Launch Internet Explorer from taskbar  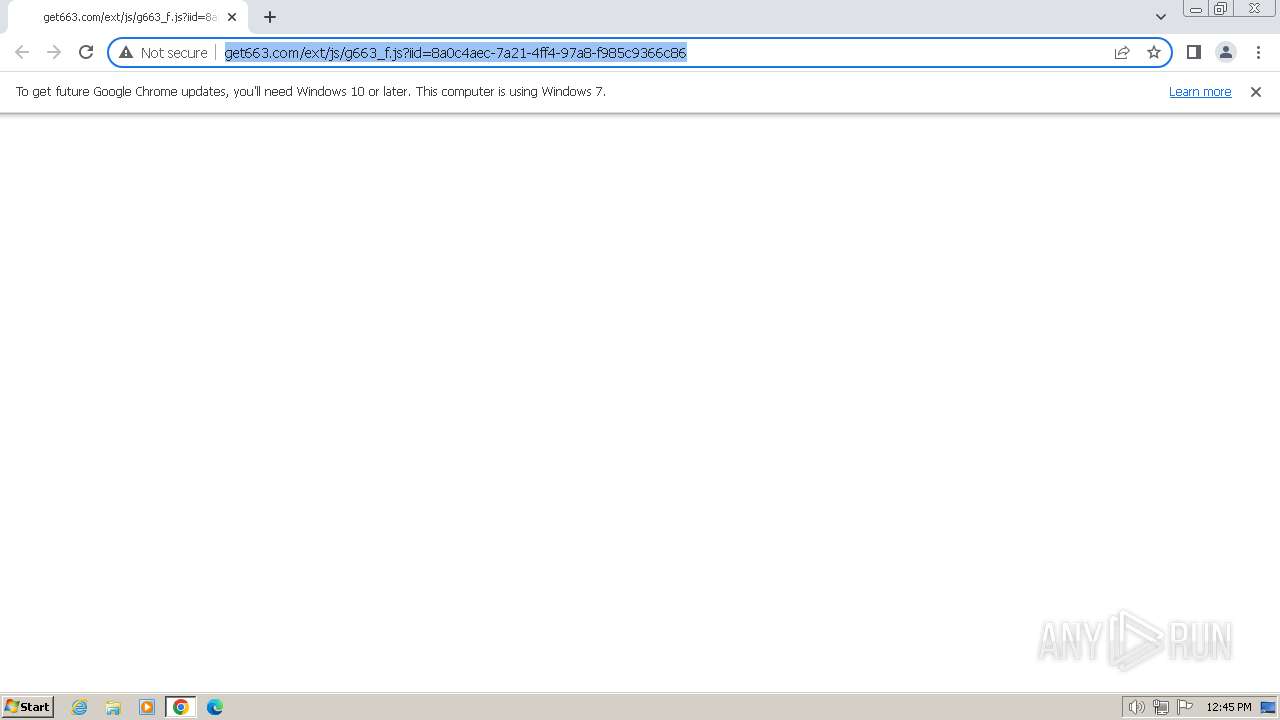click(x=80, y=707)
